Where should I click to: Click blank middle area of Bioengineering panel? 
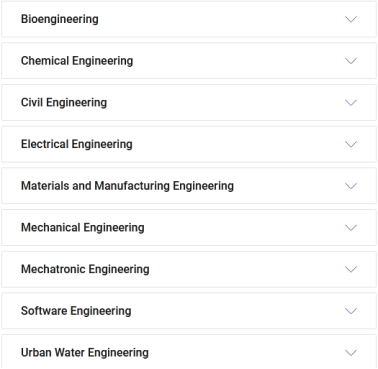click(217, 19)
